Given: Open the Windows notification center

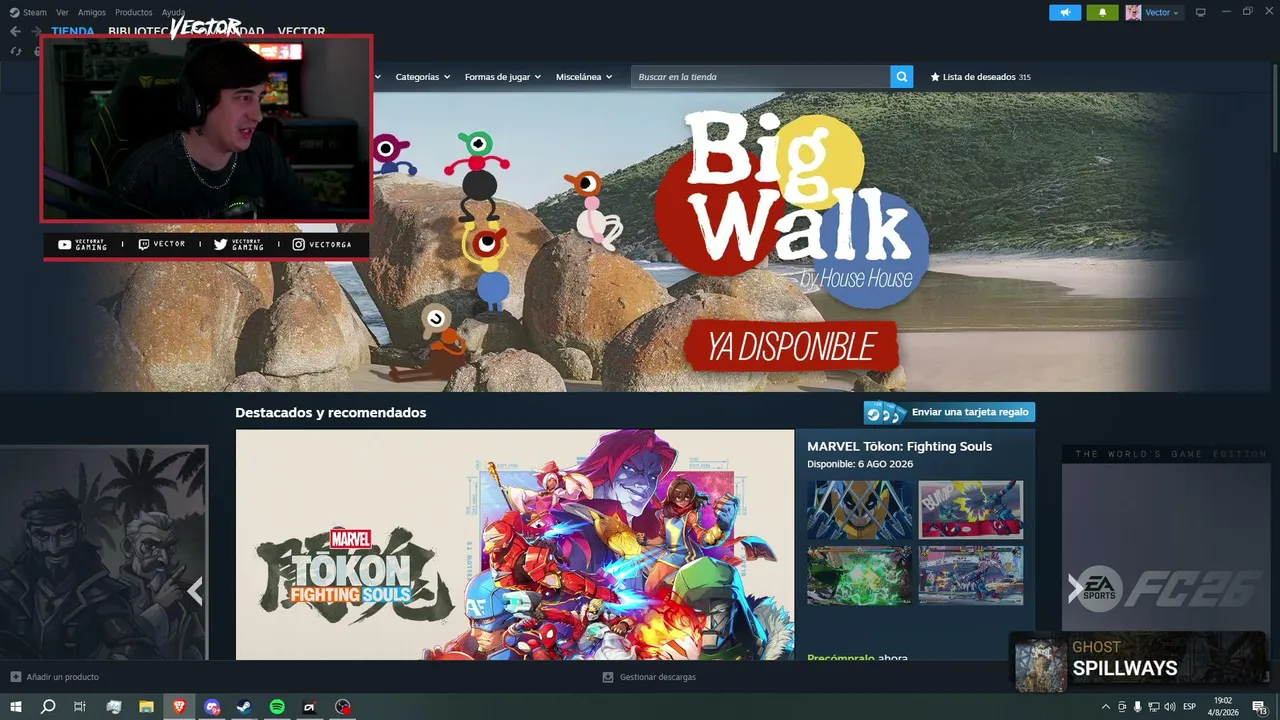Looking at the screenshot, I should pos(1261,707).
